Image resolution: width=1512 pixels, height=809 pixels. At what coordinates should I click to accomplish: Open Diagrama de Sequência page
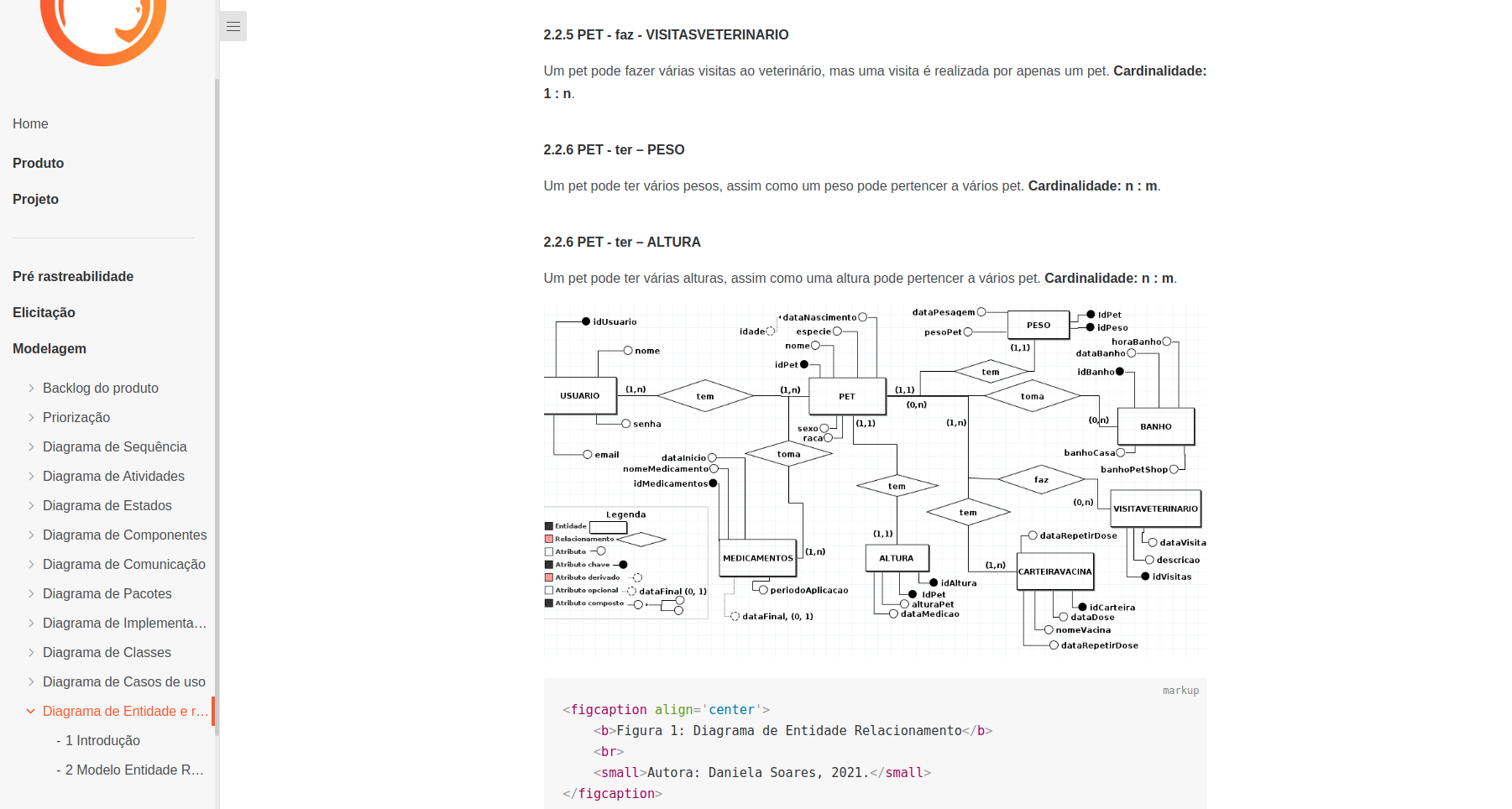115,446
